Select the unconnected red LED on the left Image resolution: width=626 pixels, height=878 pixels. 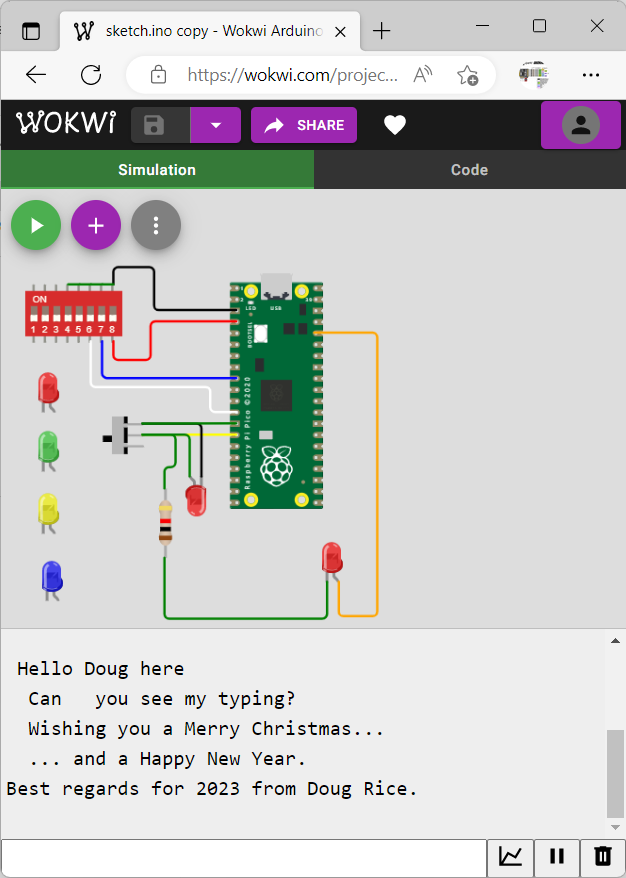tap(48, 390)
